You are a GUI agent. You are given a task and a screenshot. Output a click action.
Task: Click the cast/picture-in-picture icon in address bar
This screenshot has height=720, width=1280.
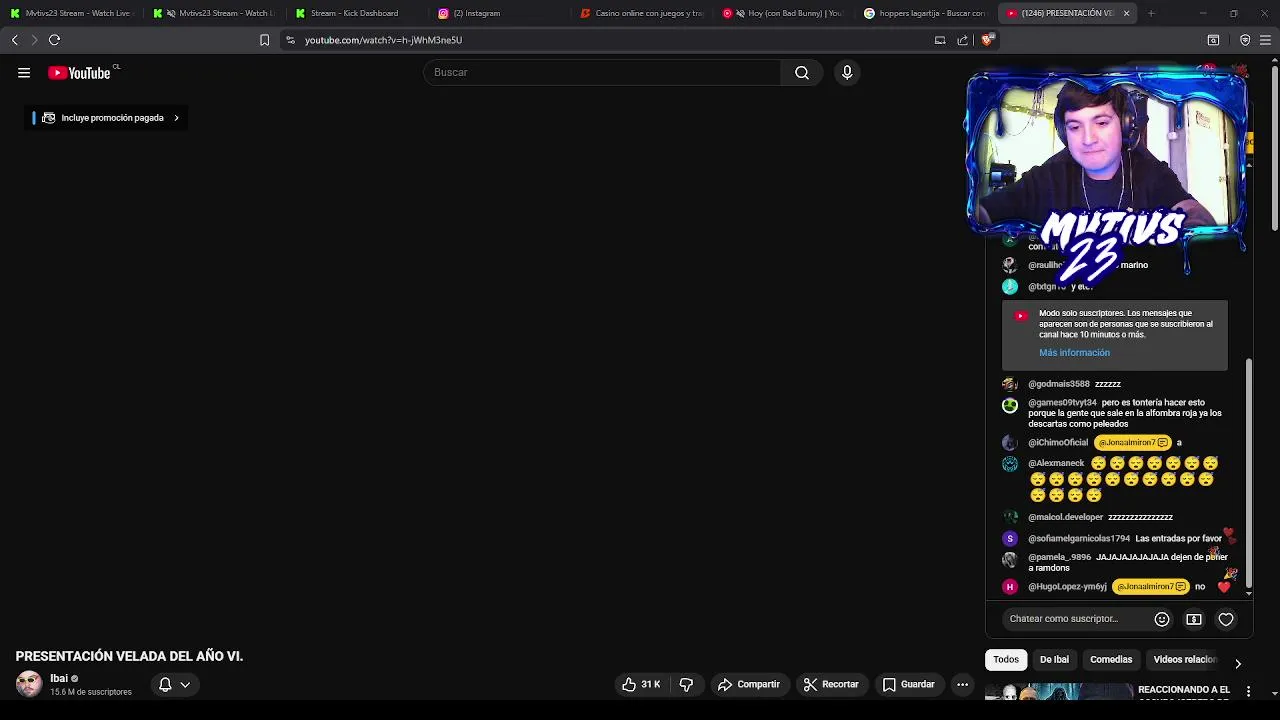[x=940, y=40]
